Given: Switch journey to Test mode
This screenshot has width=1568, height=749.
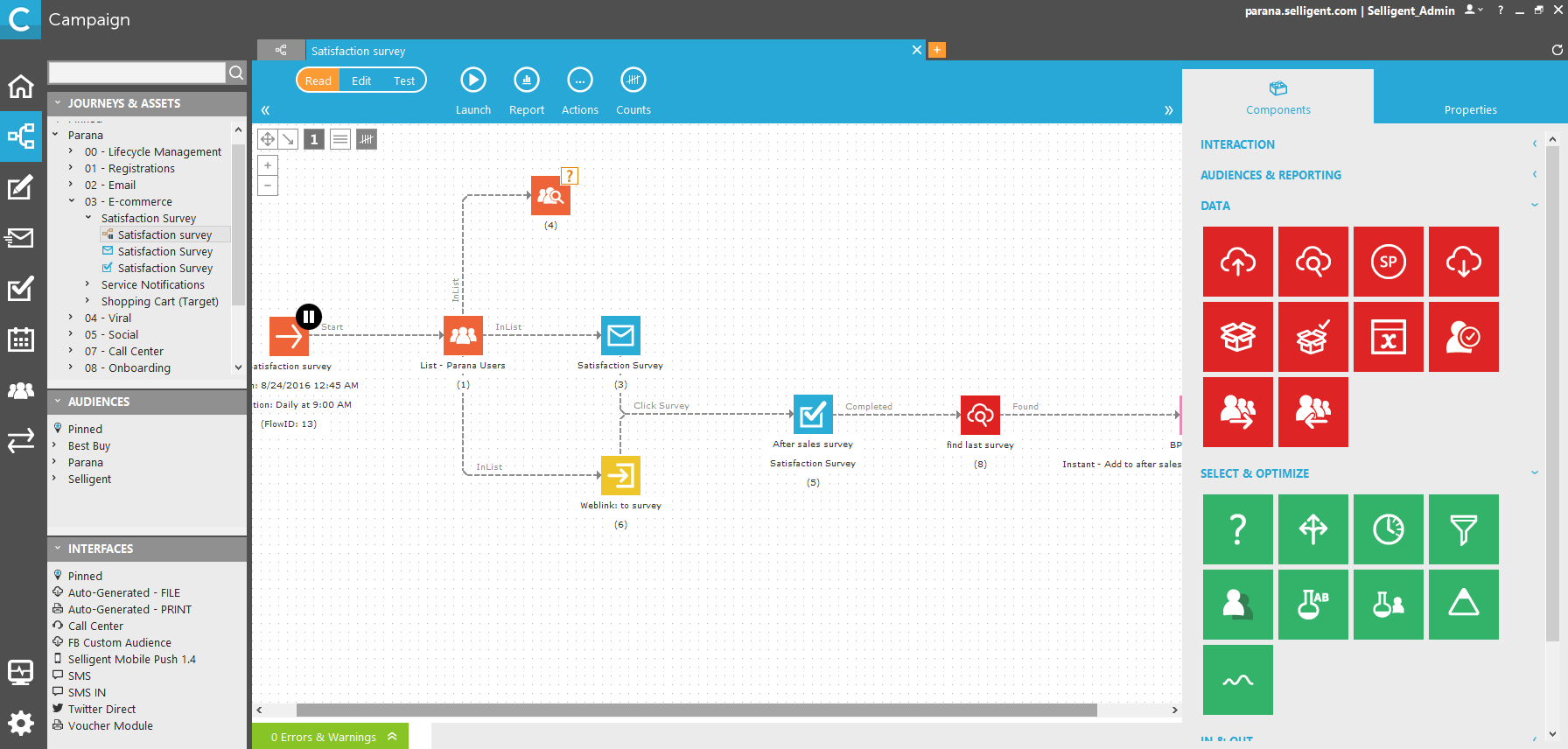Looking at the screenshot, I should pos(403,80).
